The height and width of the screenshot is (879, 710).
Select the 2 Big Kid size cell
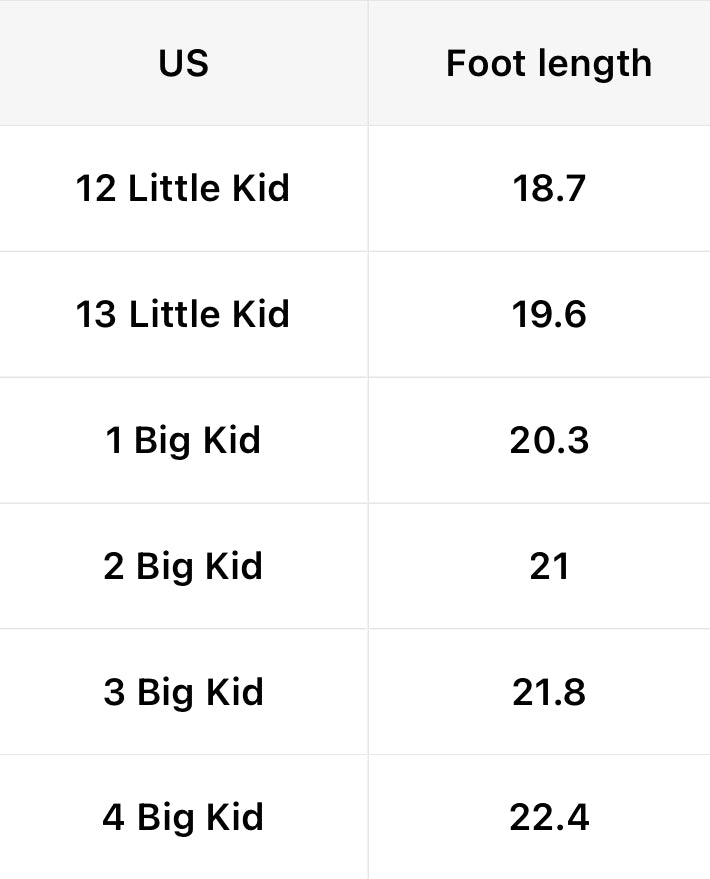click(x=183, y=566)
